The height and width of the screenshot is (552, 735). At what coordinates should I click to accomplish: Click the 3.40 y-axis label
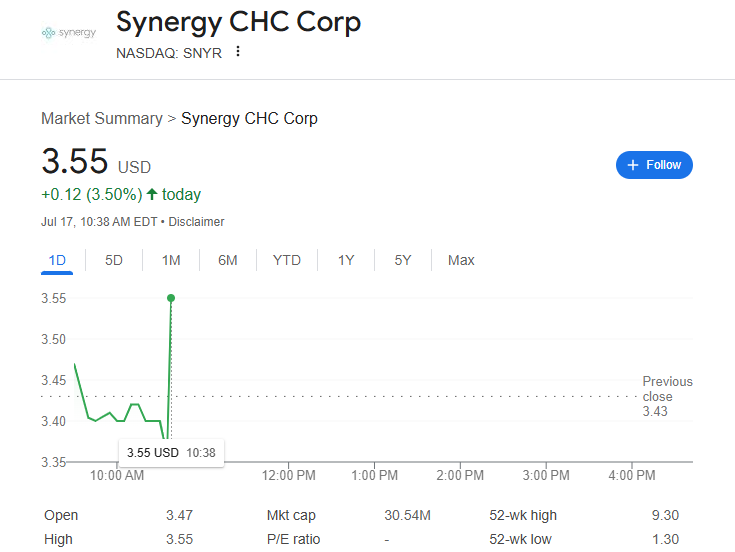point(53,421)
